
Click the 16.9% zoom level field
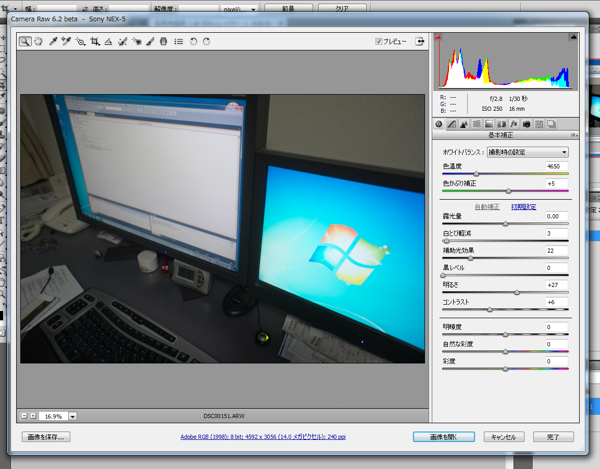click(x=53, y=416)
